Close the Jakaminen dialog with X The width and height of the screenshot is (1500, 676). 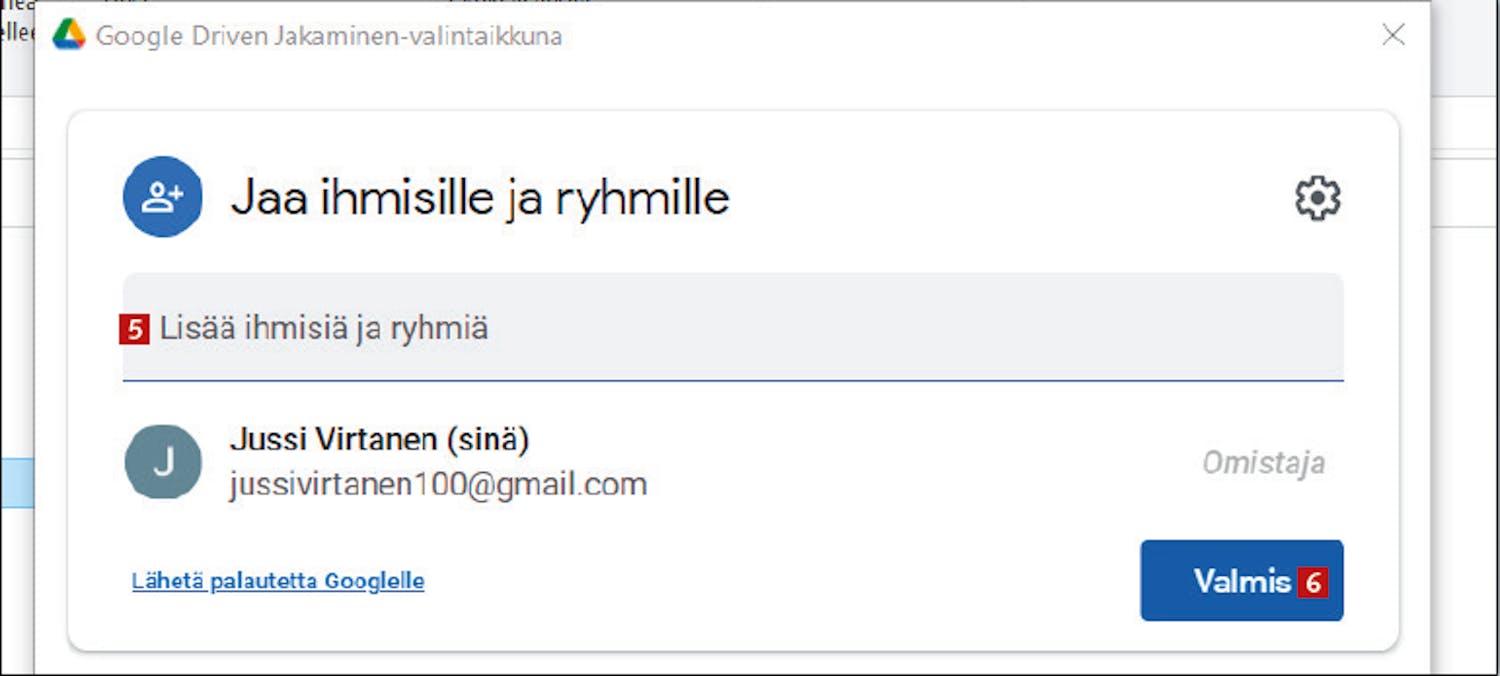[x=1393, y=35]
